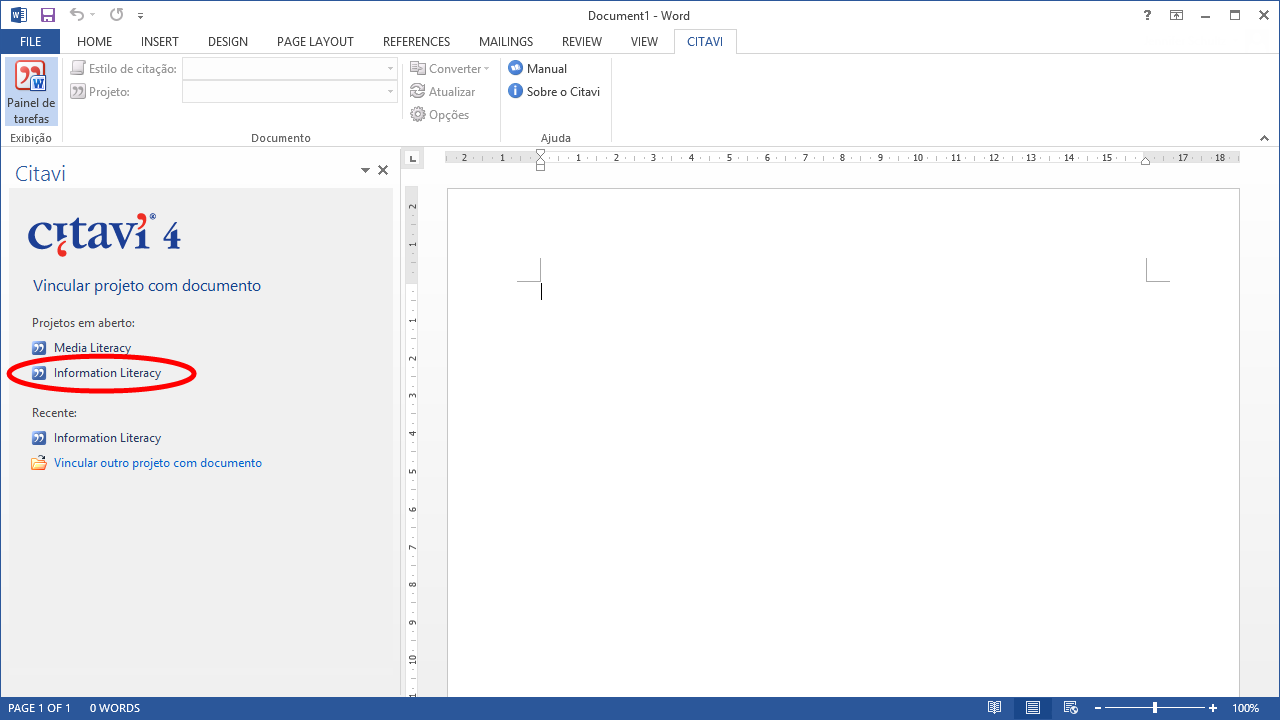Open the Undo history dropdown arrow
The image size is (1280, 720).
93,16
